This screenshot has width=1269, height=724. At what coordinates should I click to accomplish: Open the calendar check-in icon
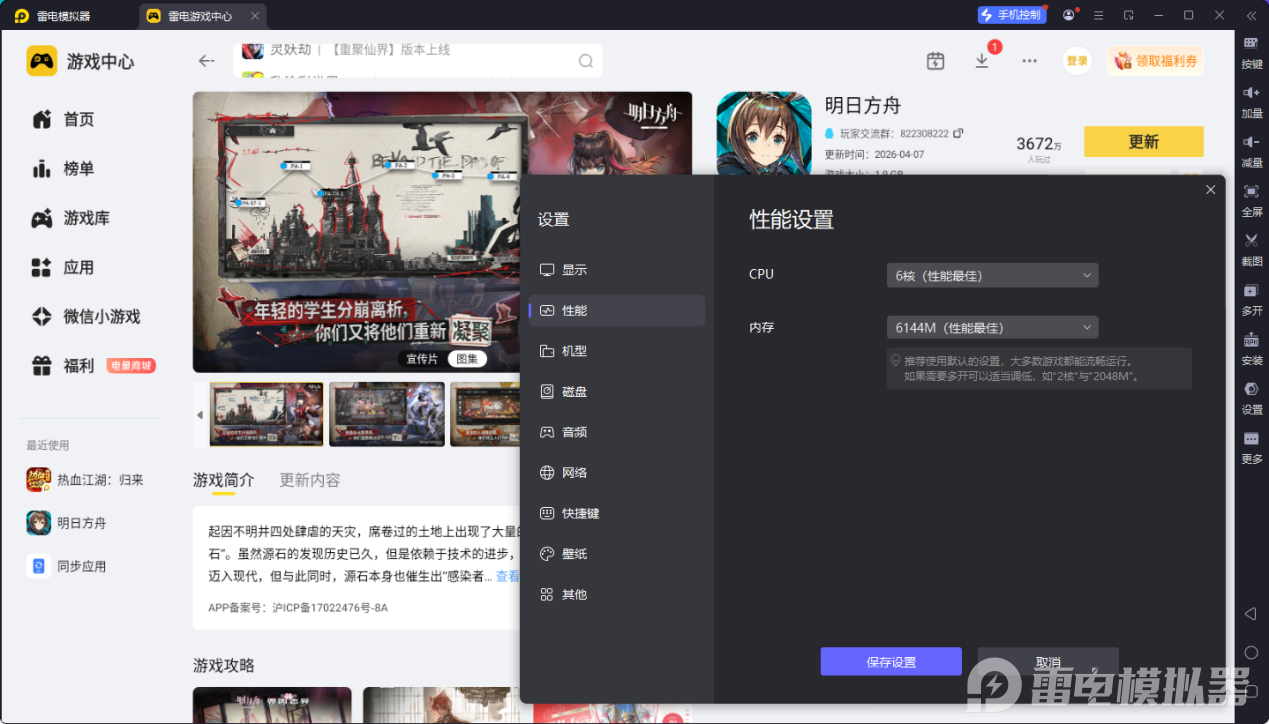tap(935, 61)
